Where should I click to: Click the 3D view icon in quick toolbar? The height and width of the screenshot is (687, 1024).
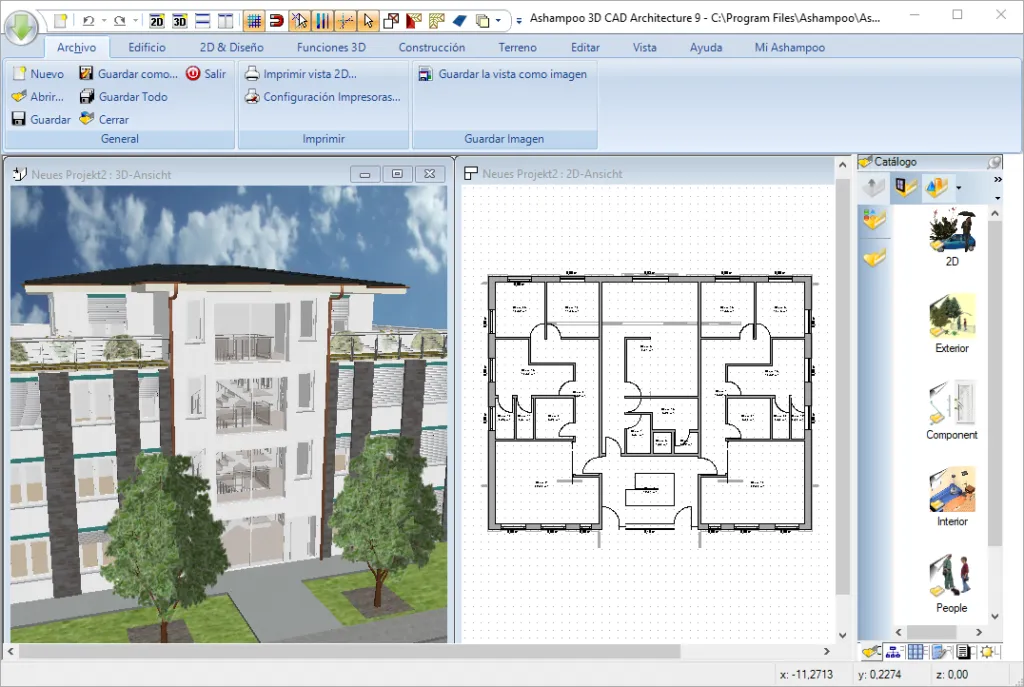[180, 20]
